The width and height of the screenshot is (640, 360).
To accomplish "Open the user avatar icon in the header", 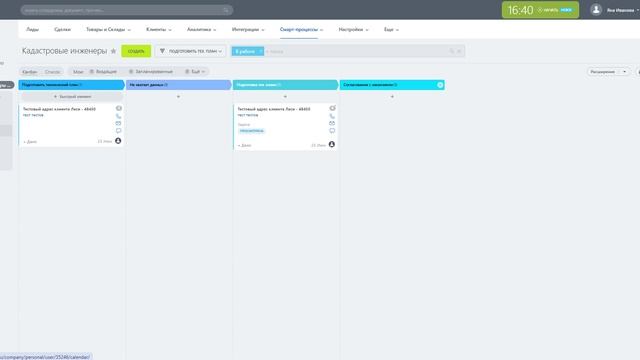I will [x=596, y=9].
